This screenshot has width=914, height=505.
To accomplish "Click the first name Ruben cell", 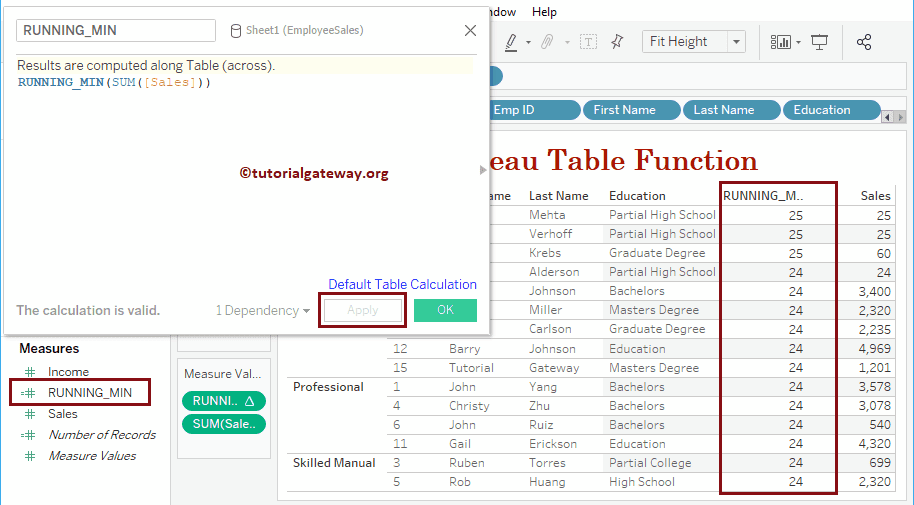I will pyautogui.click(x=467, y=463).
